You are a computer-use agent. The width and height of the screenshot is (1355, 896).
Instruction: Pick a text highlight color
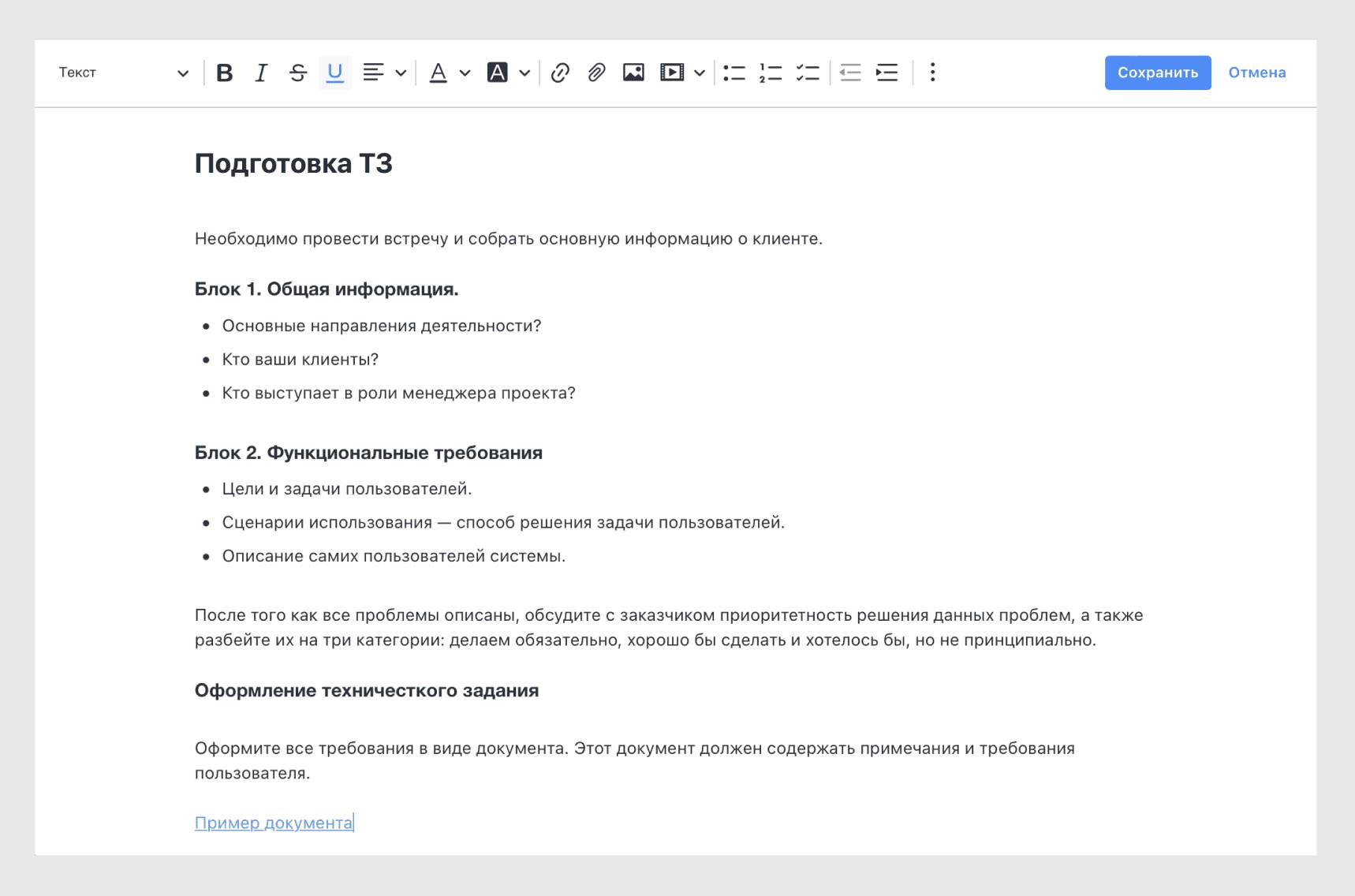[499, 73]
